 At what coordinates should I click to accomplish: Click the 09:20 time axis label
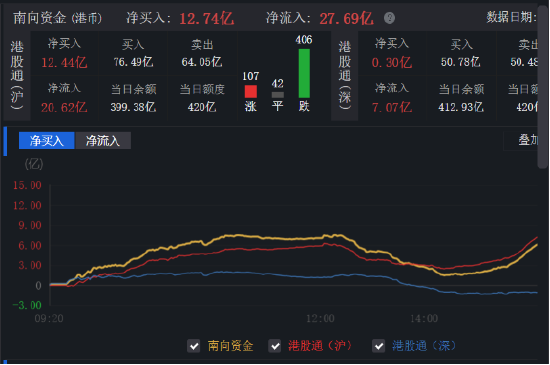point(49,318)
